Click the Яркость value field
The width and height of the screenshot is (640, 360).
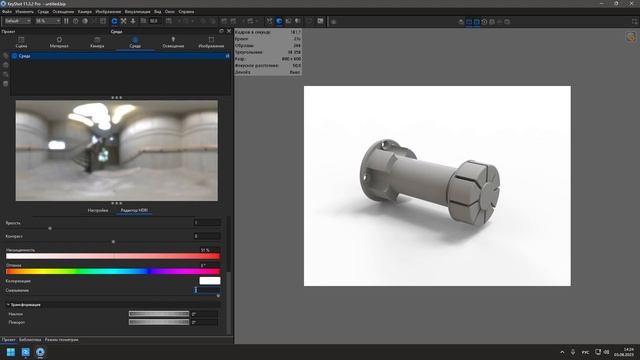pyautogui.click(x=207, y=222)
